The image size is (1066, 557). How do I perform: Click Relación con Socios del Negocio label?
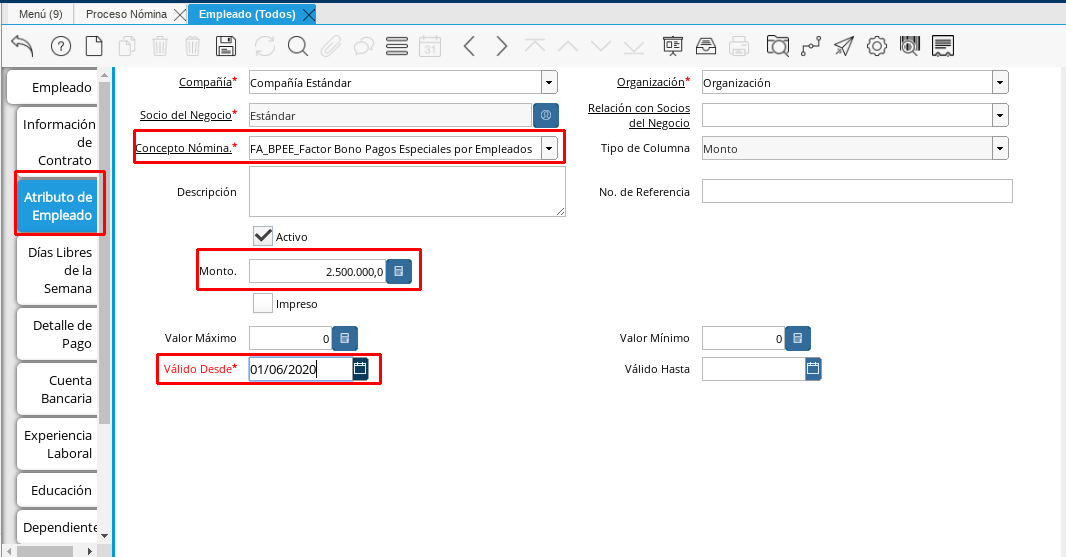pos(639,116)
